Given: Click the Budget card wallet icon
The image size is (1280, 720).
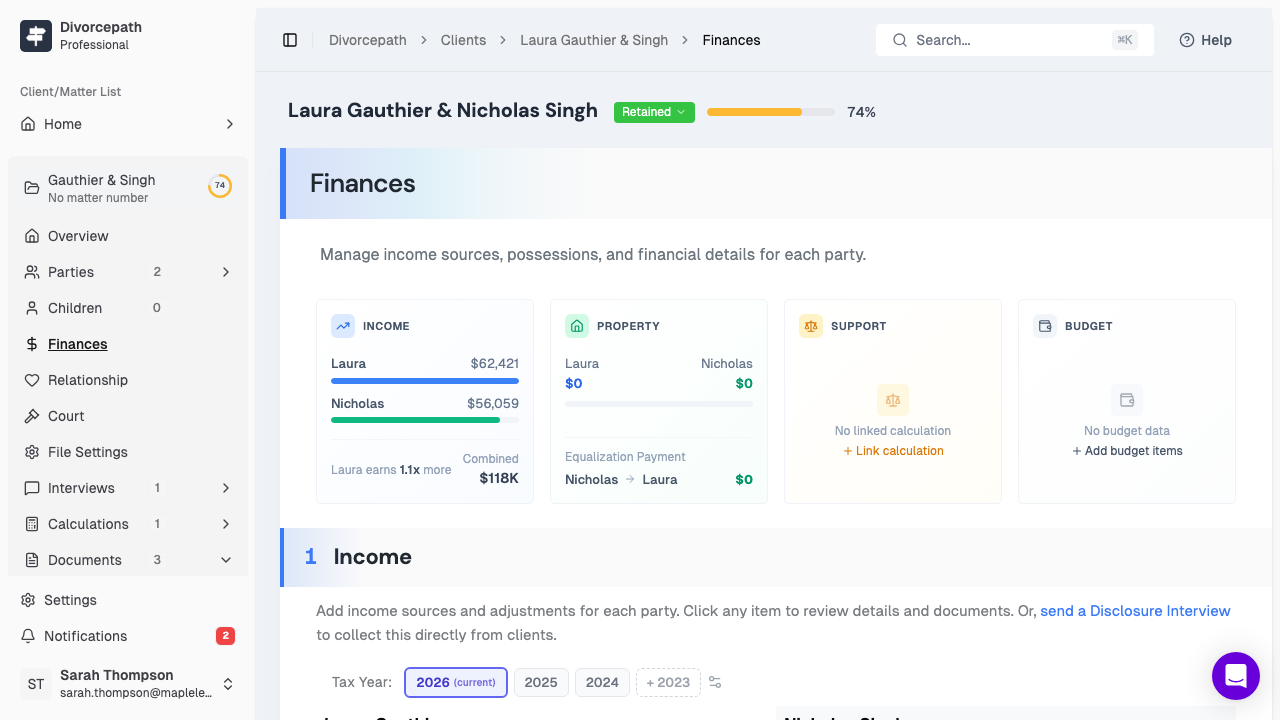Looking at the screenshot, I should 1045,326.
